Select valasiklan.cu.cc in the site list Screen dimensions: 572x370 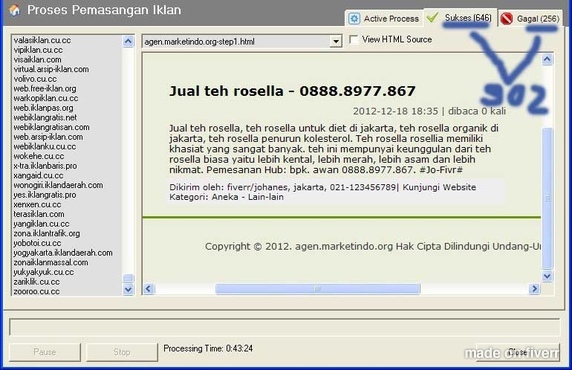click(x=42, y=40)
